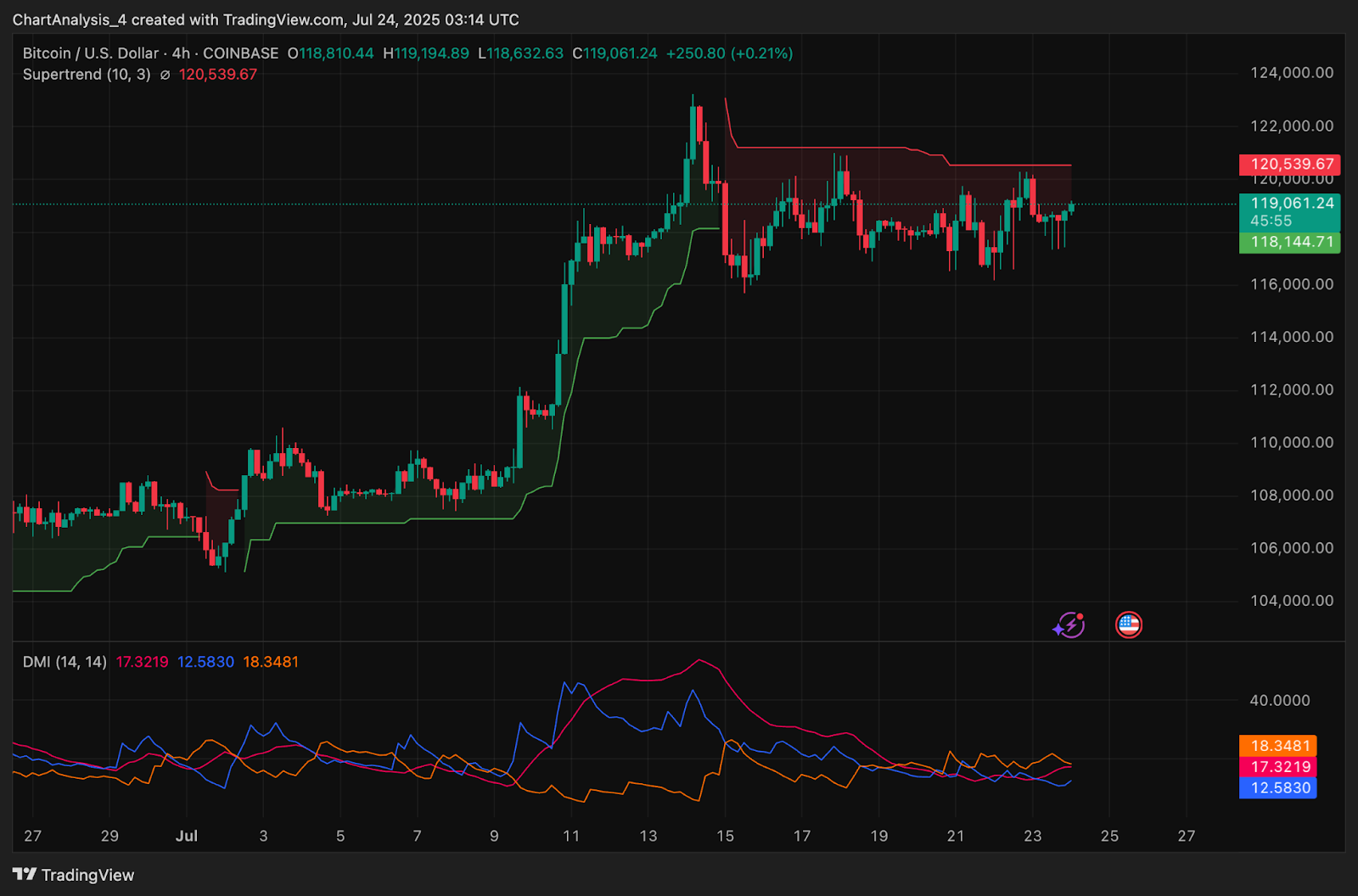Click the red Supertrend value 120,539.67 in the legend
The height and width of the screenshot is (896, 1358).
218,75
